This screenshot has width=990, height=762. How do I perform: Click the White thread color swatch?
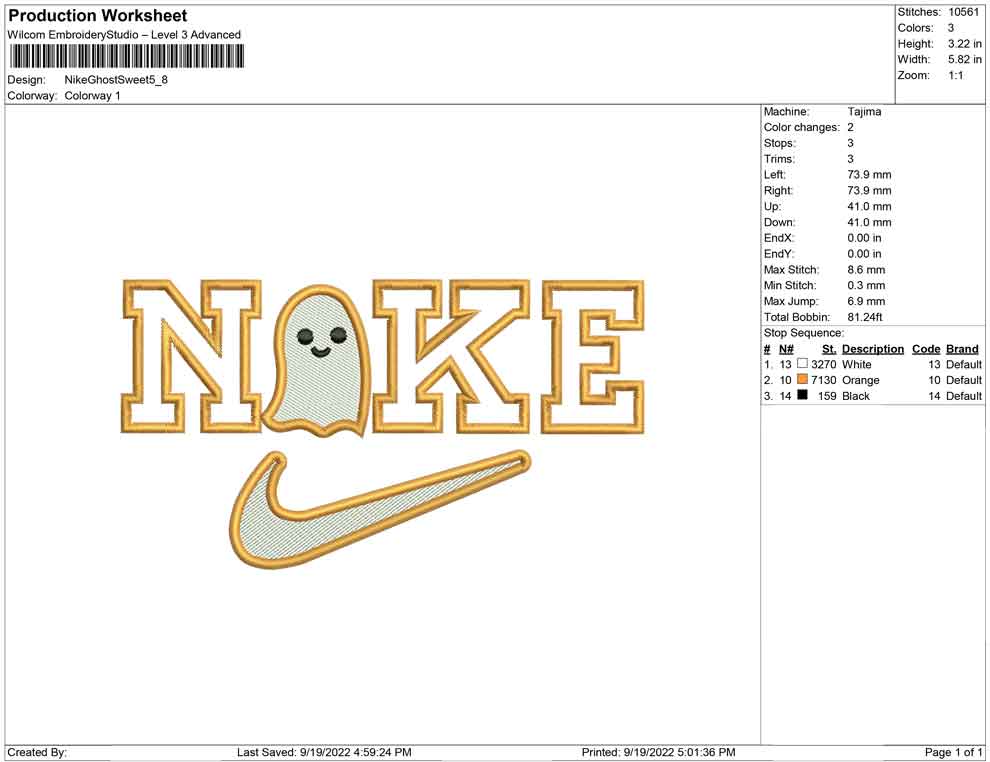pyautogui.click(x=802, y=364)
